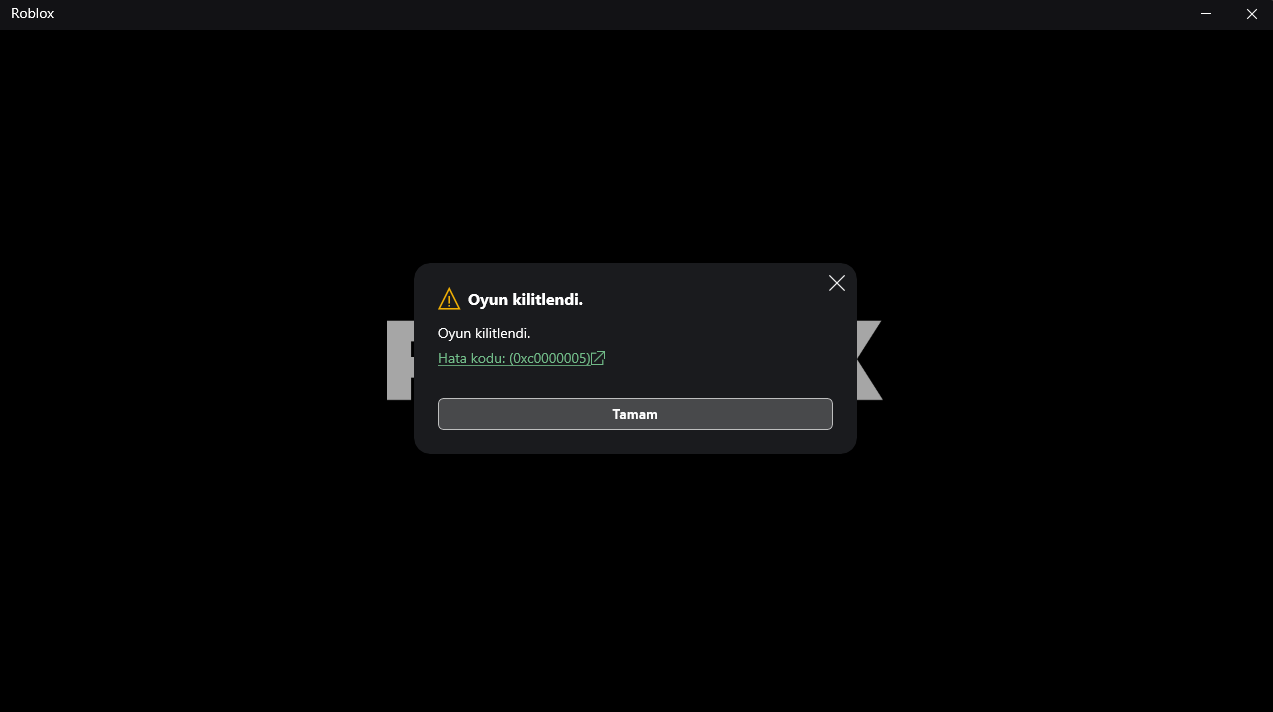Click the 0xc0000005 code text in the link

[x=550, y=358]
